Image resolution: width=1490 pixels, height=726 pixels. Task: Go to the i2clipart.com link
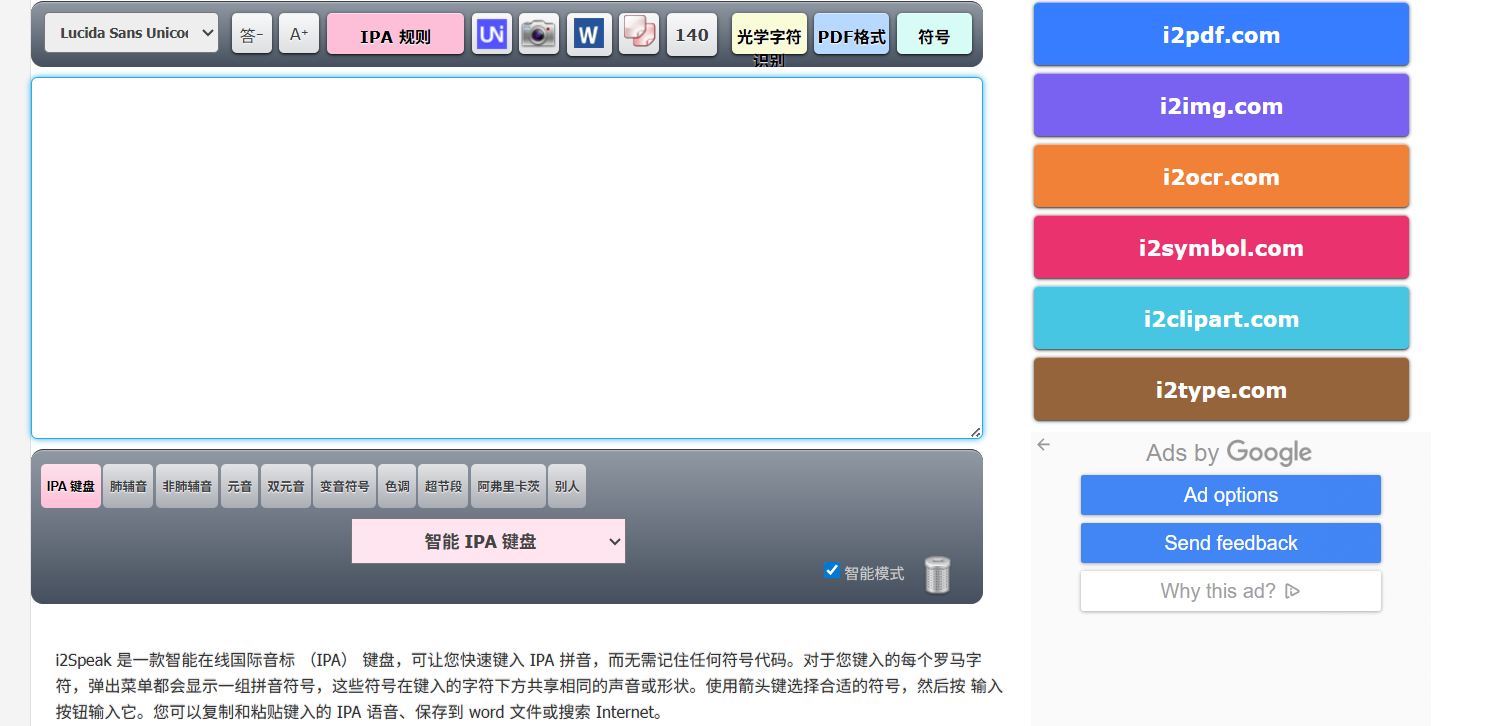pyautogui.click(x=1221, y=319)
